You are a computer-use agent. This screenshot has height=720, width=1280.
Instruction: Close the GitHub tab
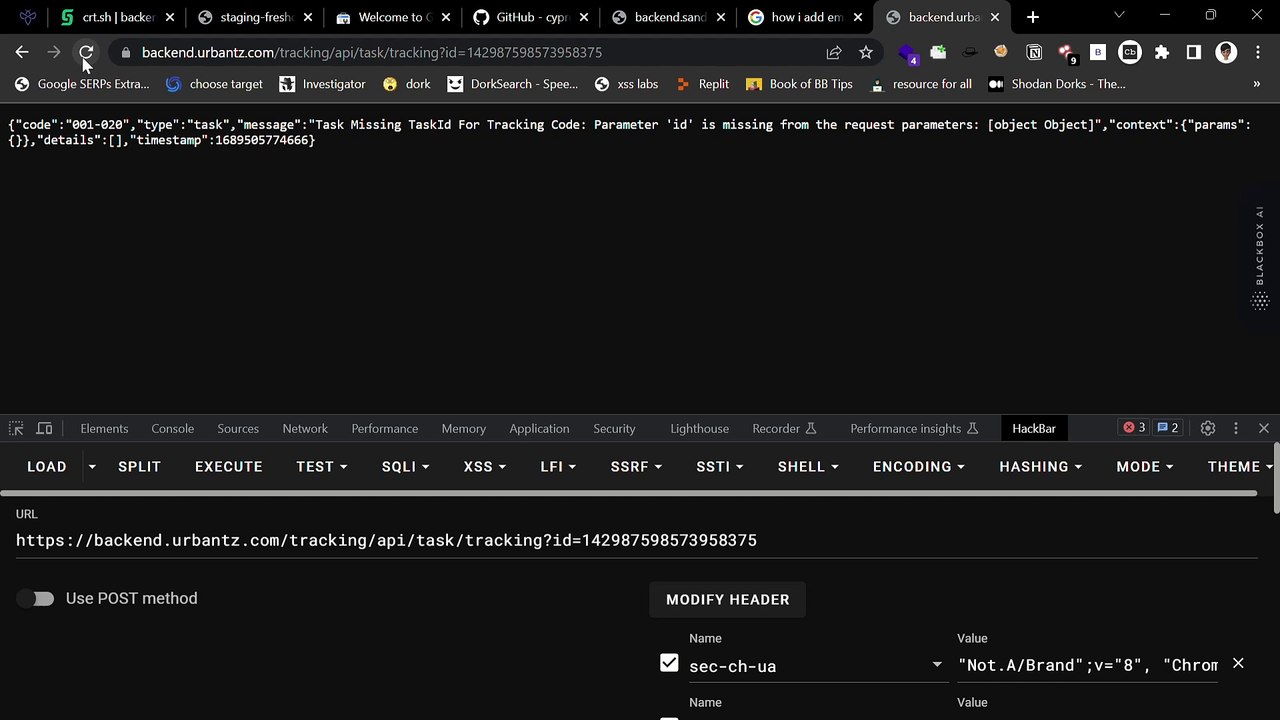pos(584,17)
